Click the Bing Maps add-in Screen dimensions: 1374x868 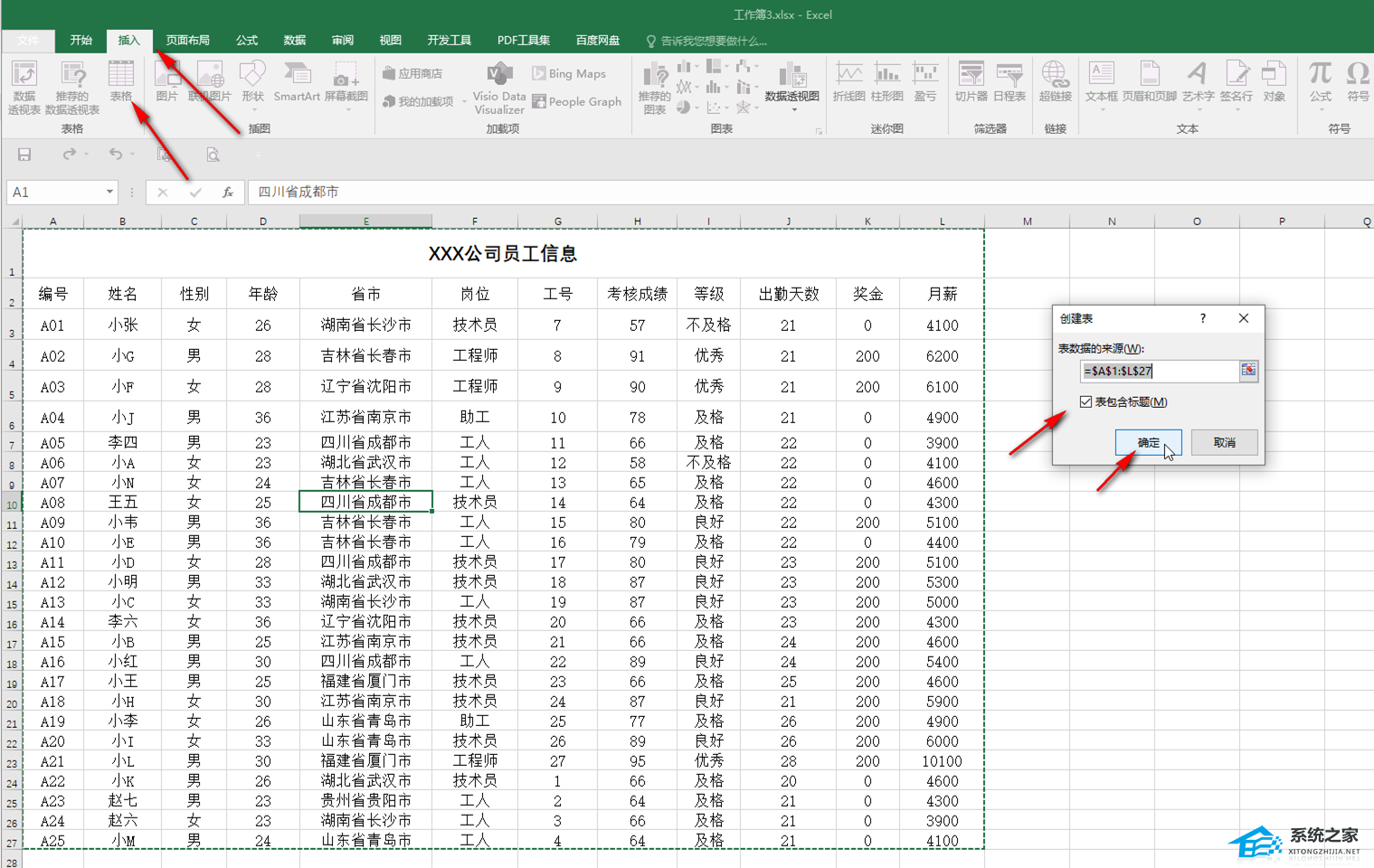pos(569,73)
